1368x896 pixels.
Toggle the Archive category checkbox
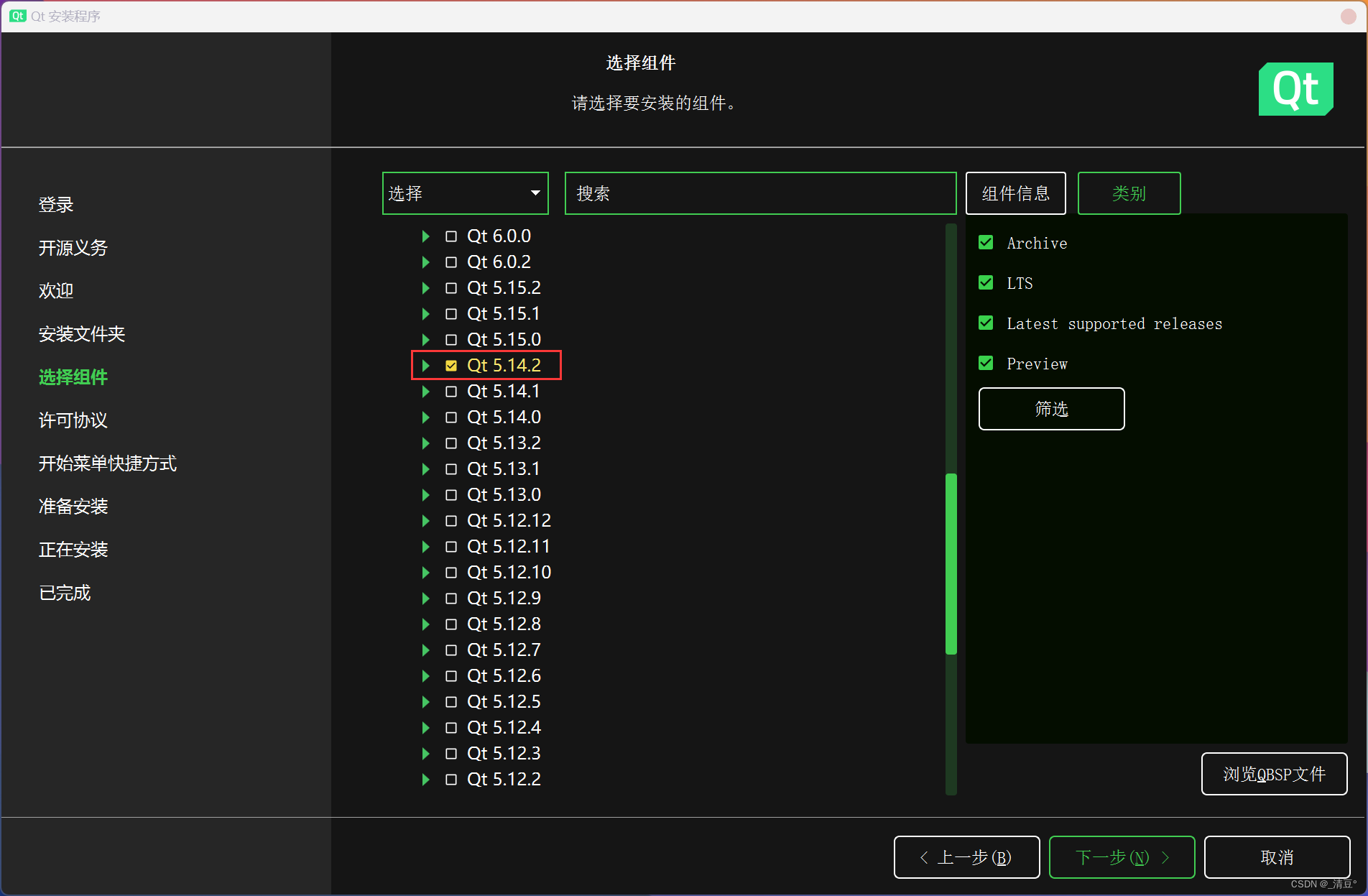(986, 243)
